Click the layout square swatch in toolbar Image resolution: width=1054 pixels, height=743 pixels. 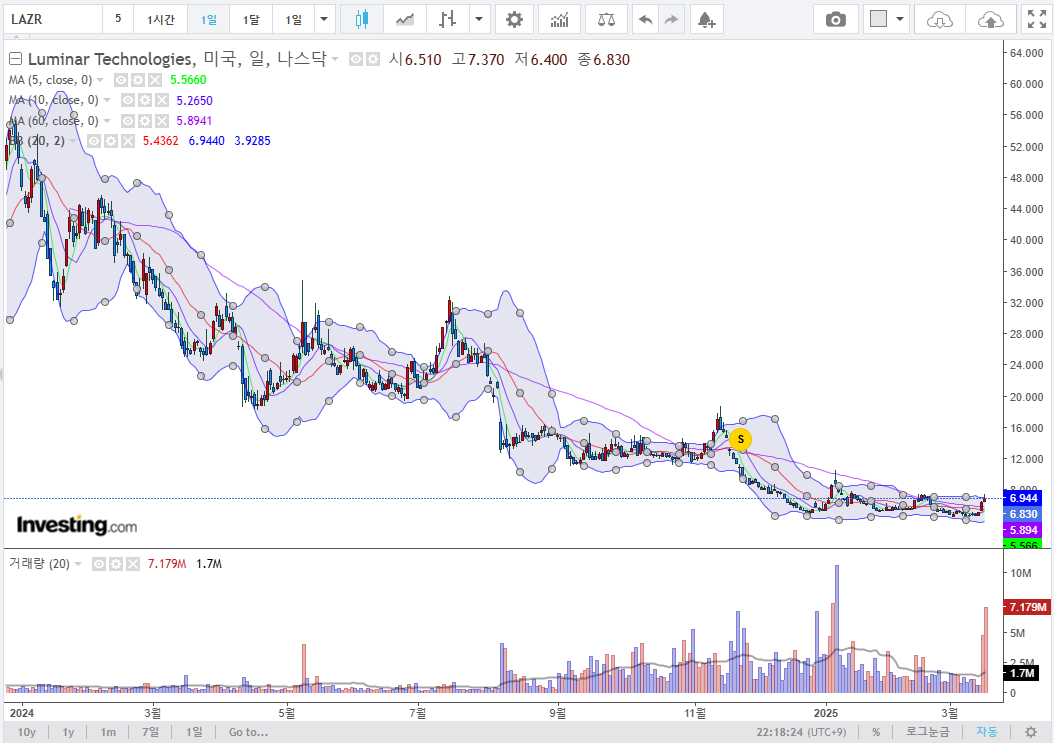[878, 19]
